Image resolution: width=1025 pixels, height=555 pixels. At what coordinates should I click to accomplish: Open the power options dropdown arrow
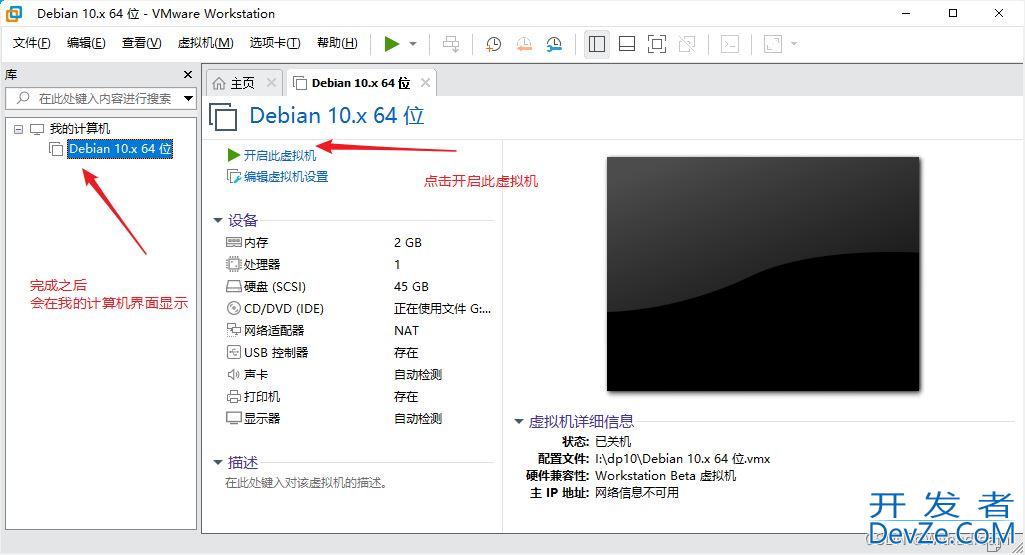pyautogui.click(x=412, y=44)
